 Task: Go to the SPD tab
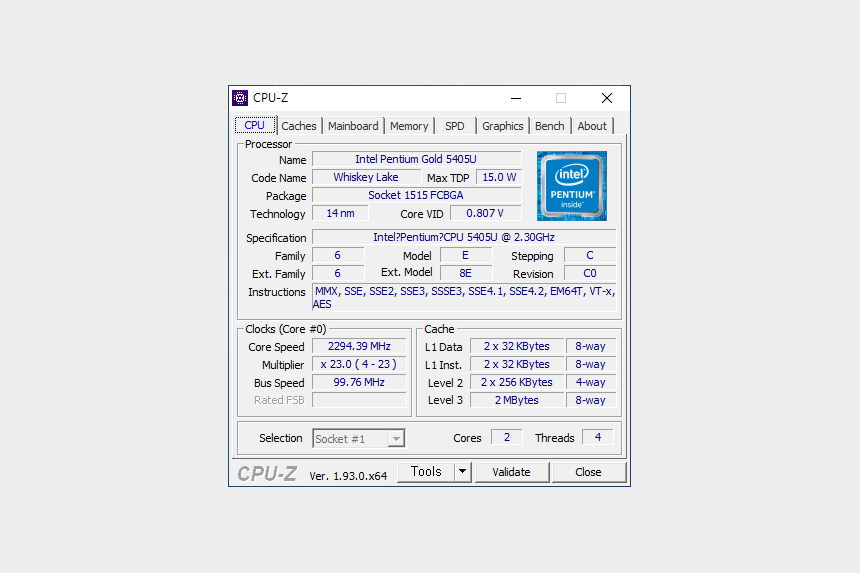click(455, 126)
